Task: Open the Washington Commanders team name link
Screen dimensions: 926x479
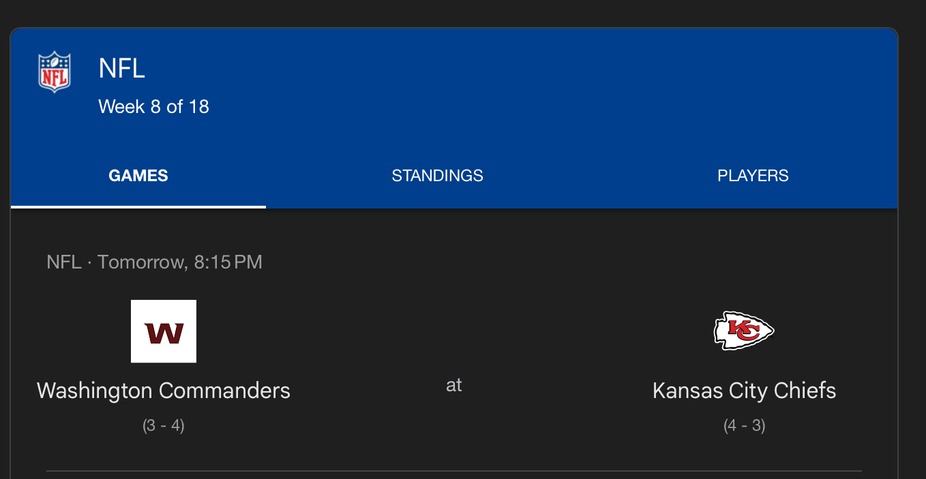Action: point(163,390)
